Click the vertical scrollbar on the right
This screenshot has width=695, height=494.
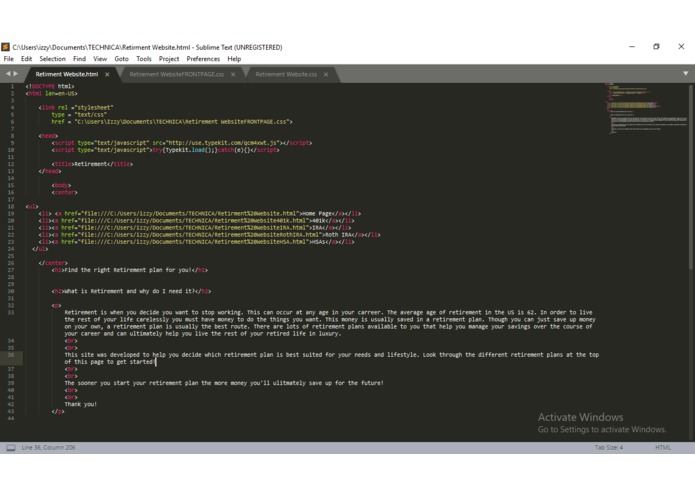[x=691, y=177]
